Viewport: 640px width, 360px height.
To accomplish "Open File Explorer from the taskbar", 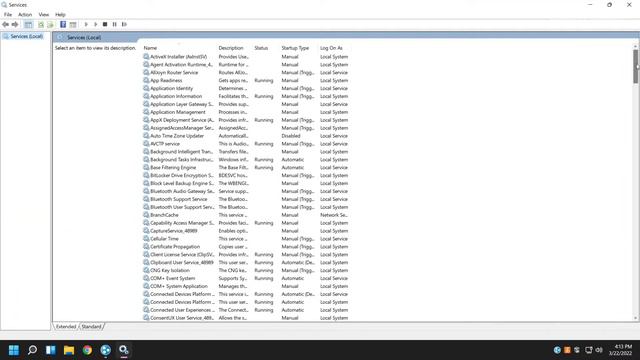I will 69,350.
